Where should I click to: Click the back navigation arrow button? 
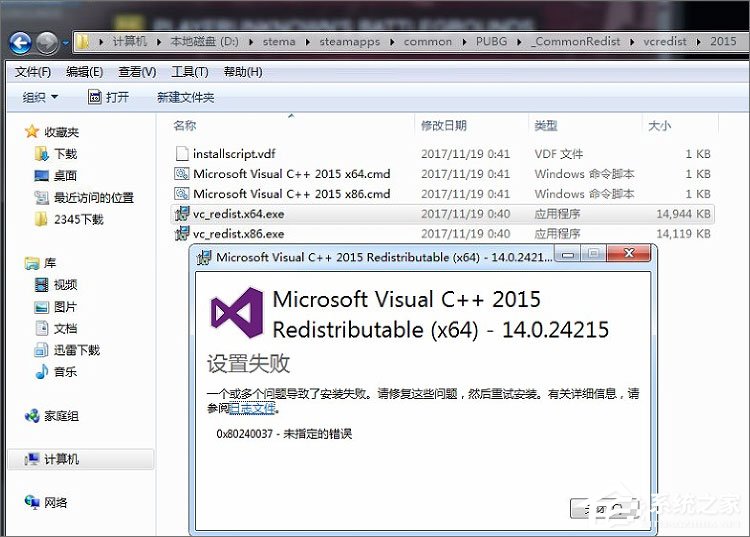pyautogui.click(x=20, y=43)
